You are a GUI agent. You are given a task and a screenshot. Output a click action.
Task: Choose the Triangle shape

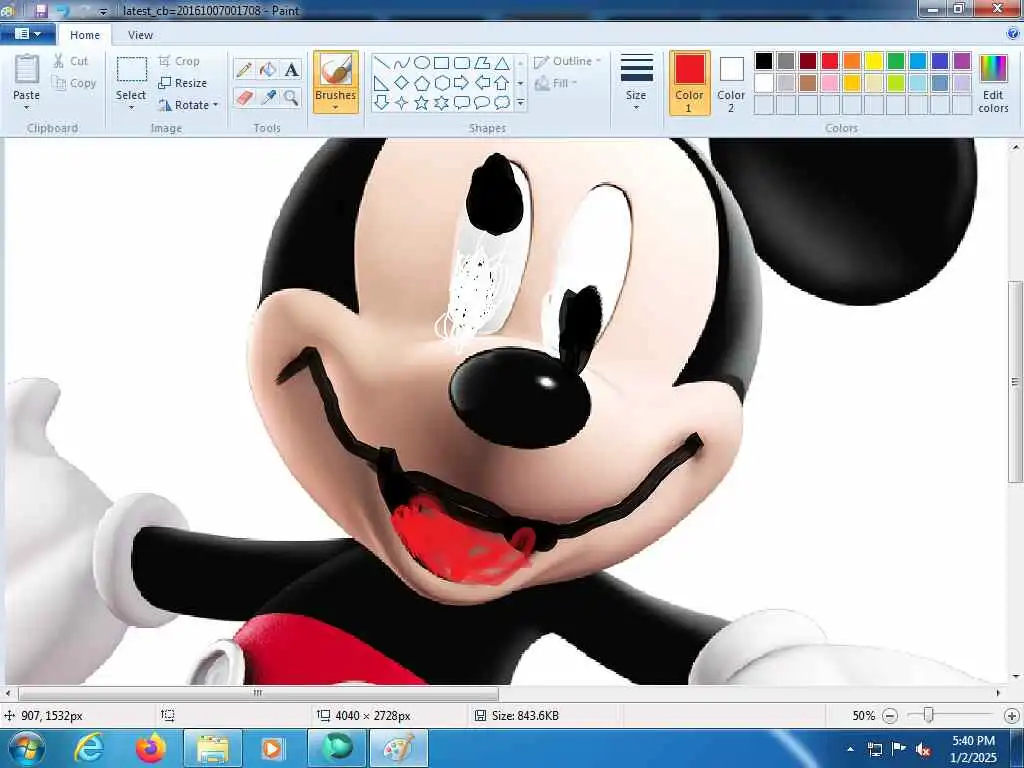502,63
